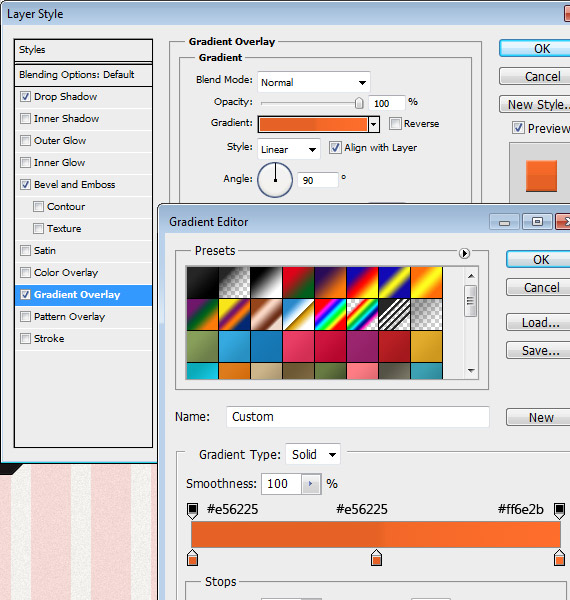Pick the olive green solid preset swatch
This screenshot has height=600, width=570.
pyautogui.click(x=202, y=347)
